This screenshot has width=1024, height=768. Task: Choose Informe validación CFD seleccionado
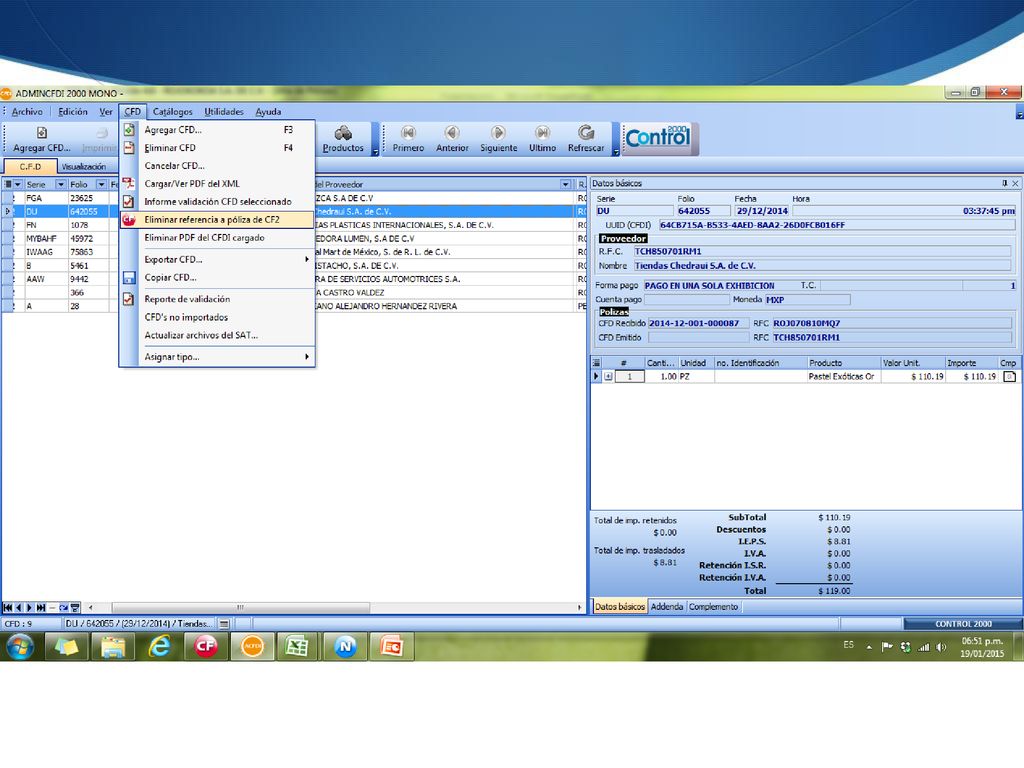pyautogui.click(x=217, y=202)
